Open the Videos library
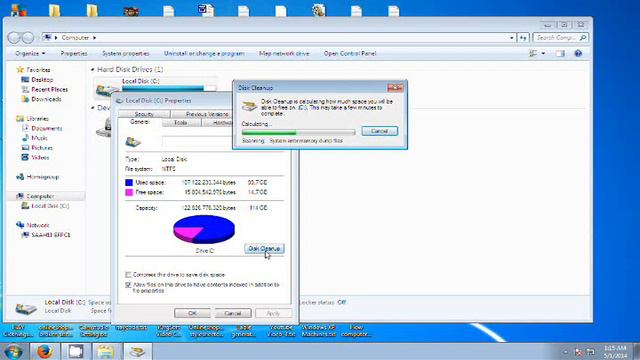640x360 pixels. (40, 158)
